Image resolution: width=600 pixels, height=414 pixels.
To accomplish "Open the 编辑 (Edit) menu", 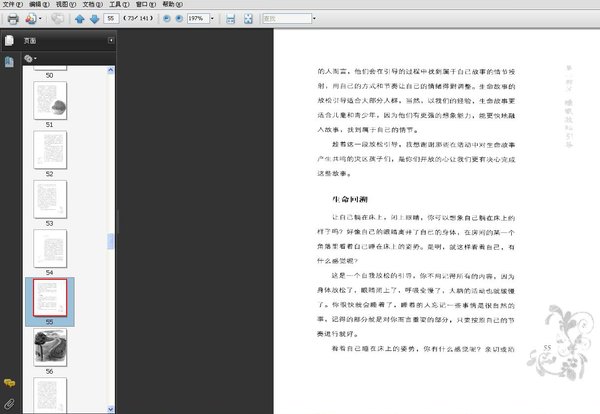I will pos(39,4).
